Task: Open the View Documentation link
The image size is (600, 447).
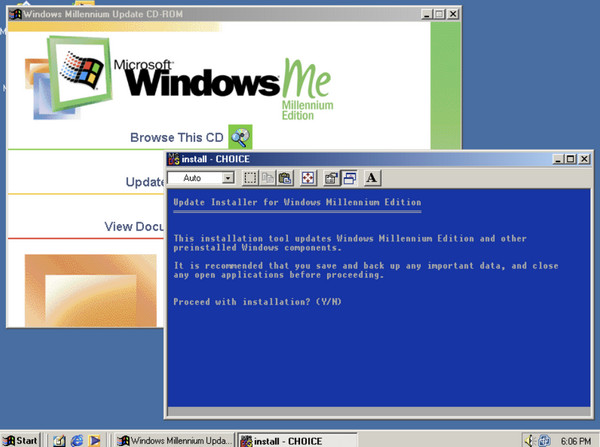Action: point(134,227)
